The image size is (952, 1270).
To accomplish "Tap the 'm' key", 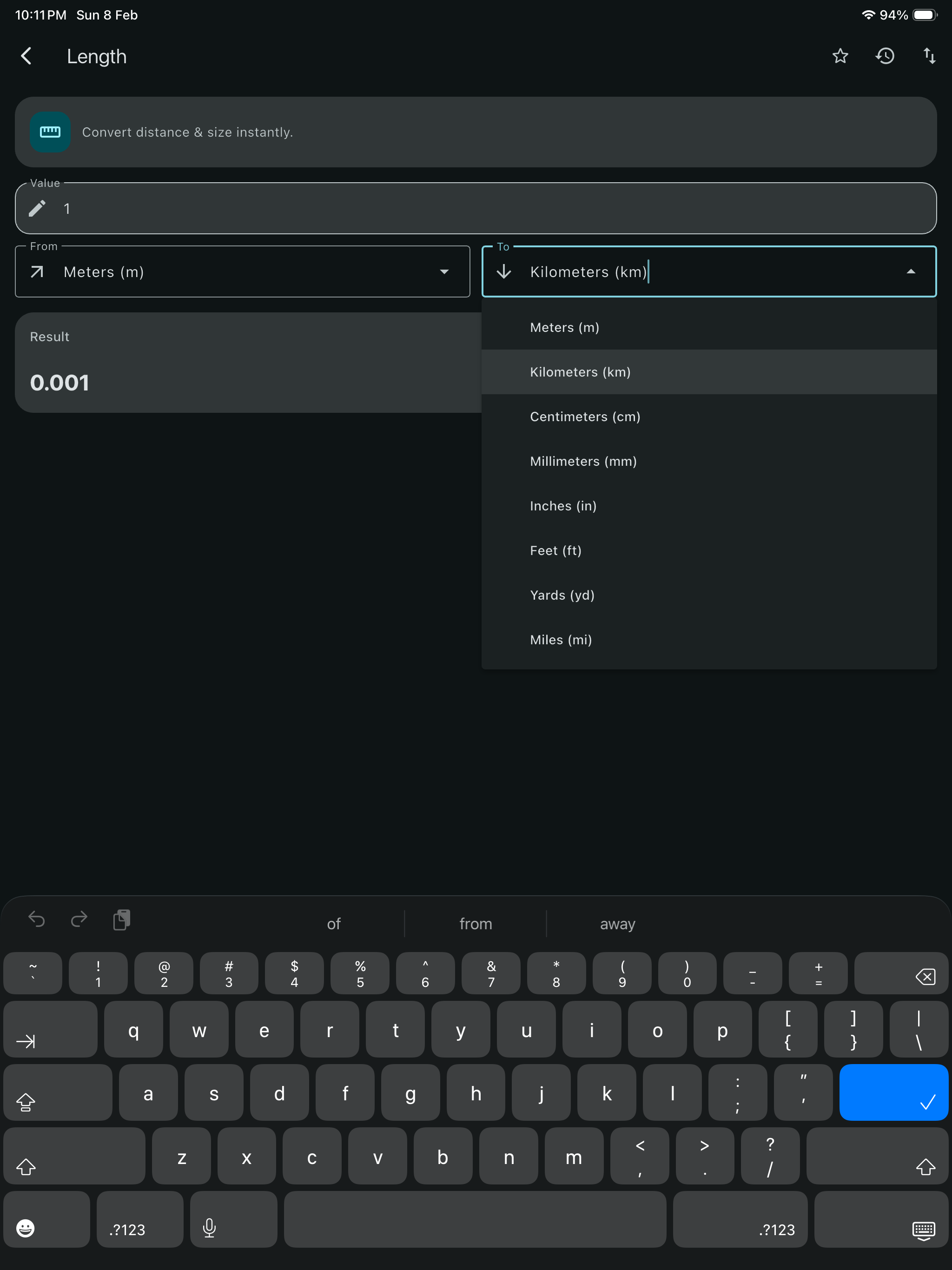I will pyautogui.click(x=574, y=1156).
